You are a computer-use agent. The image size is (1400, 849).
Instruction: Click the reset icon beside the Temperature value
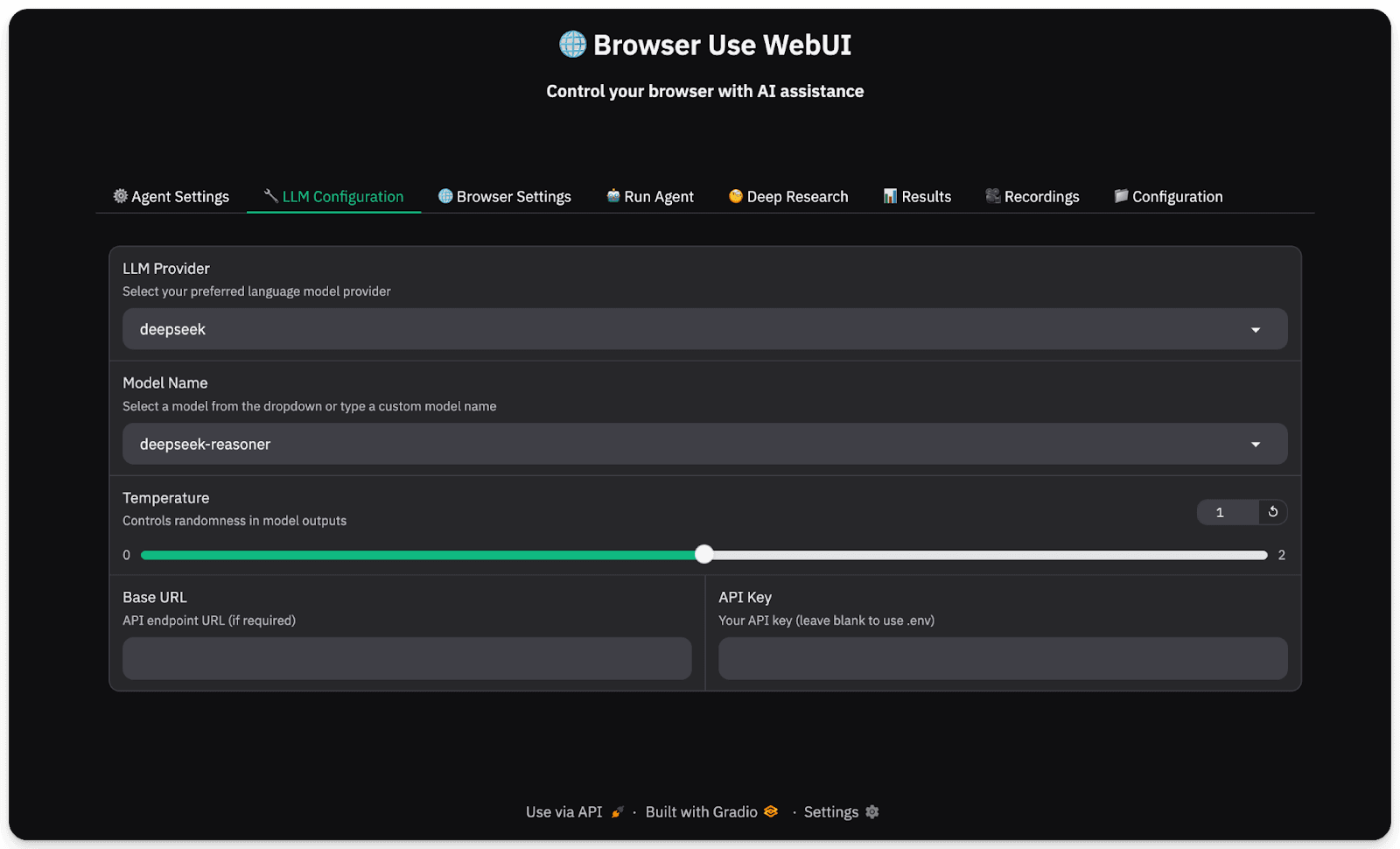[x=1271, y=512]
